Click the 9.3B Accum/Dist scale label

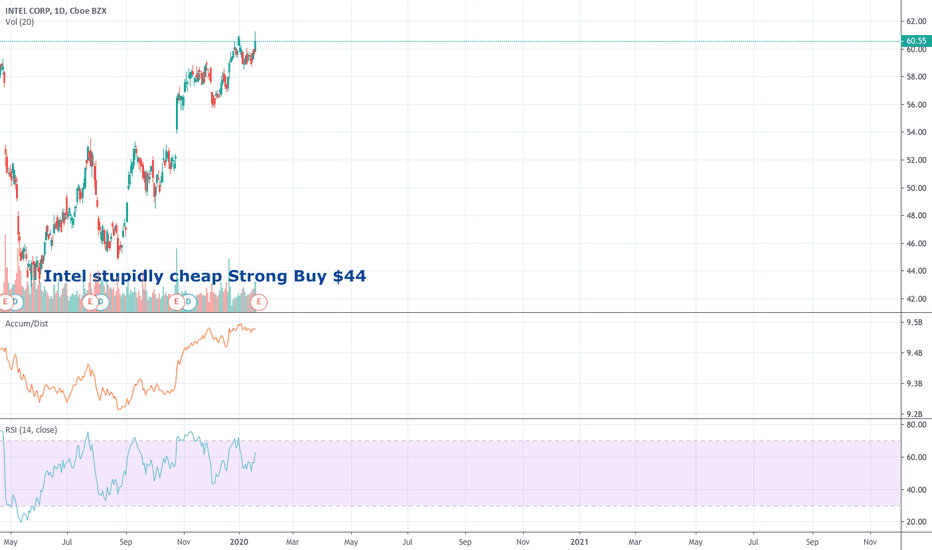click(x=915, y=384)
